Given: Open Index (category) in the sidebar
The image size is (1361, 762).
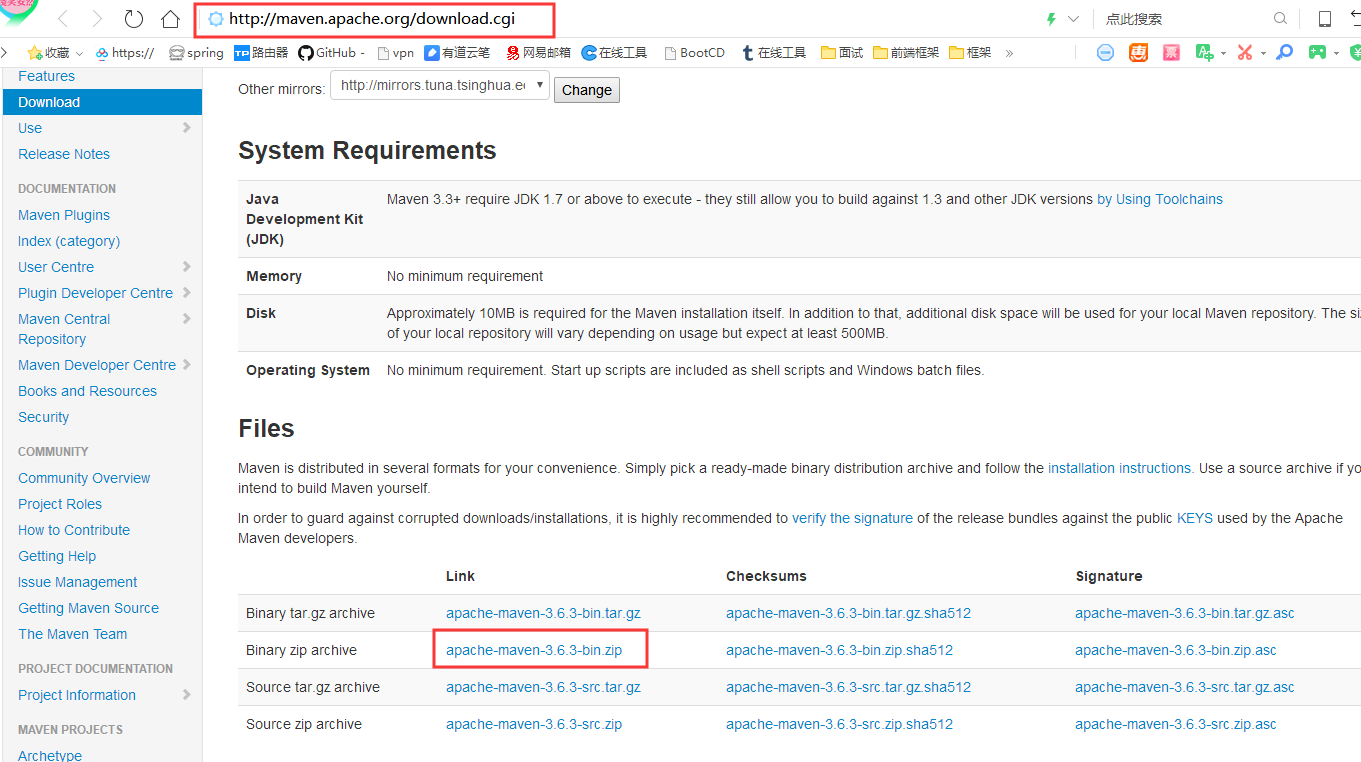Looking at the screenshot, I should pyautogui.click(x=69, y=241).
